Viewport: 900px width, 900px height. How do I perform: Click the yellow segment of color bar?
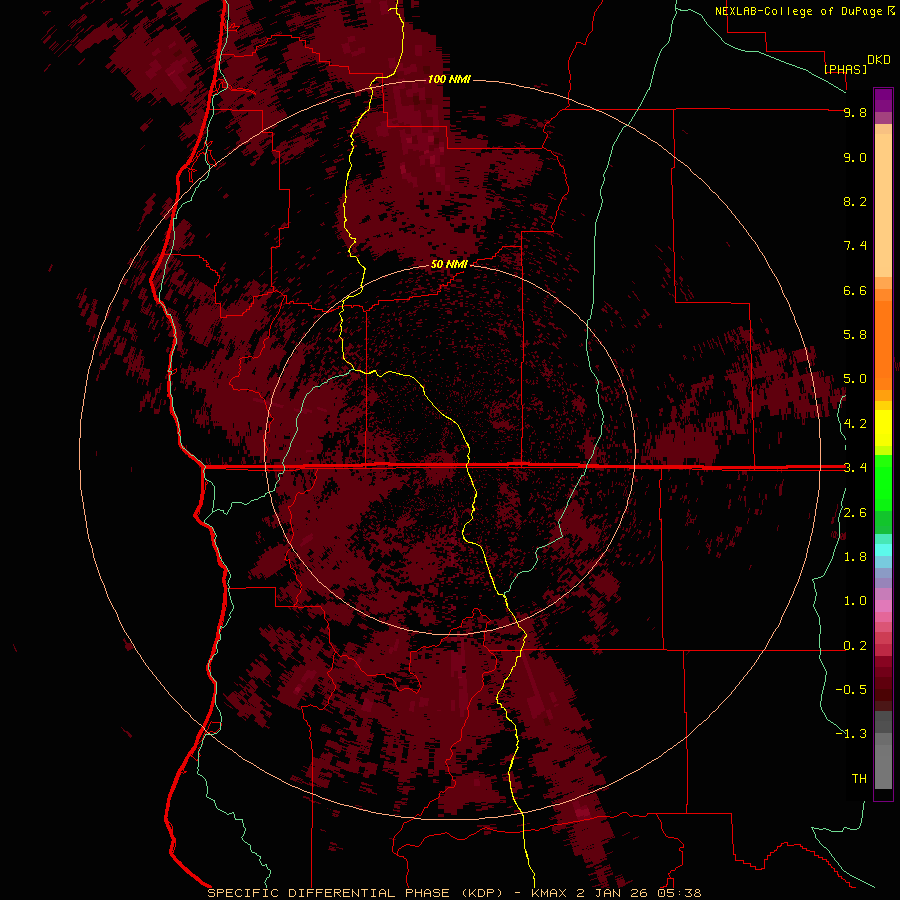point(883,428)
